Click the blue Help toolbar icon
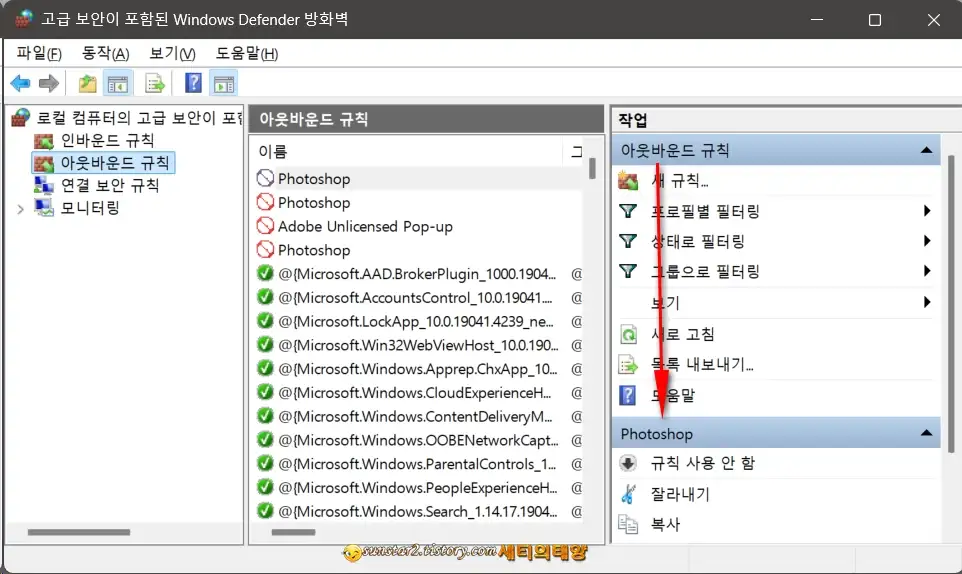962x574 pixels. (x=193, y=82)
